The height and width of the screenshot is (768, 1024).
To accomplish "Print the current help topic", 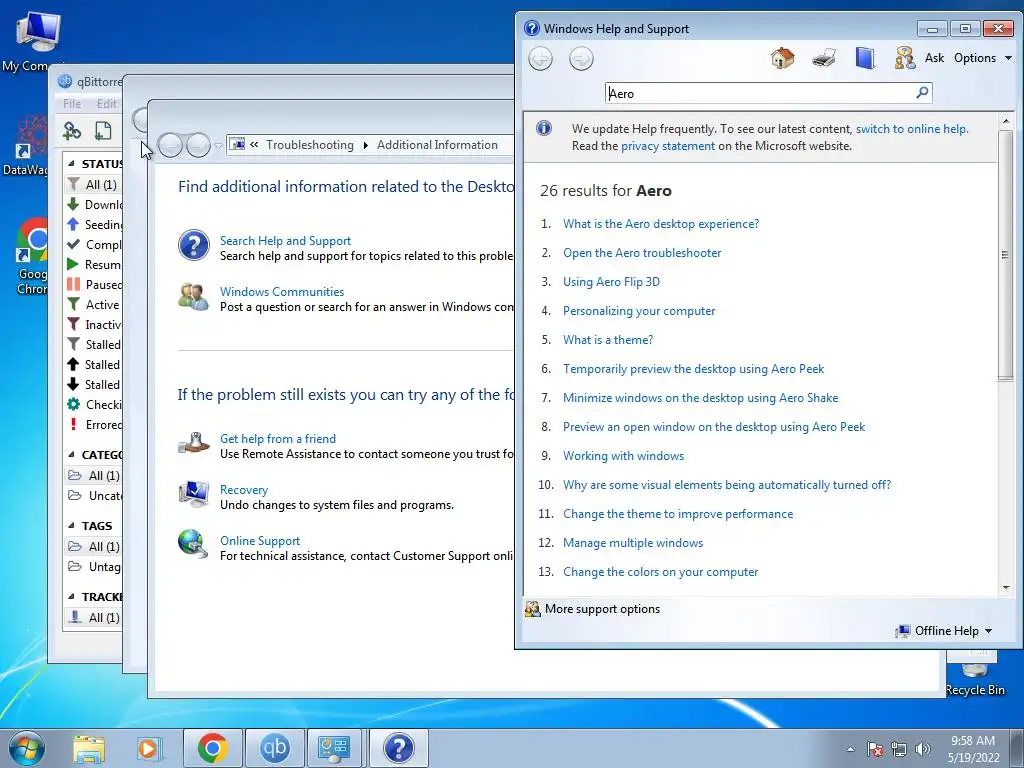I will pyautogui.click(x=824, y=58).
